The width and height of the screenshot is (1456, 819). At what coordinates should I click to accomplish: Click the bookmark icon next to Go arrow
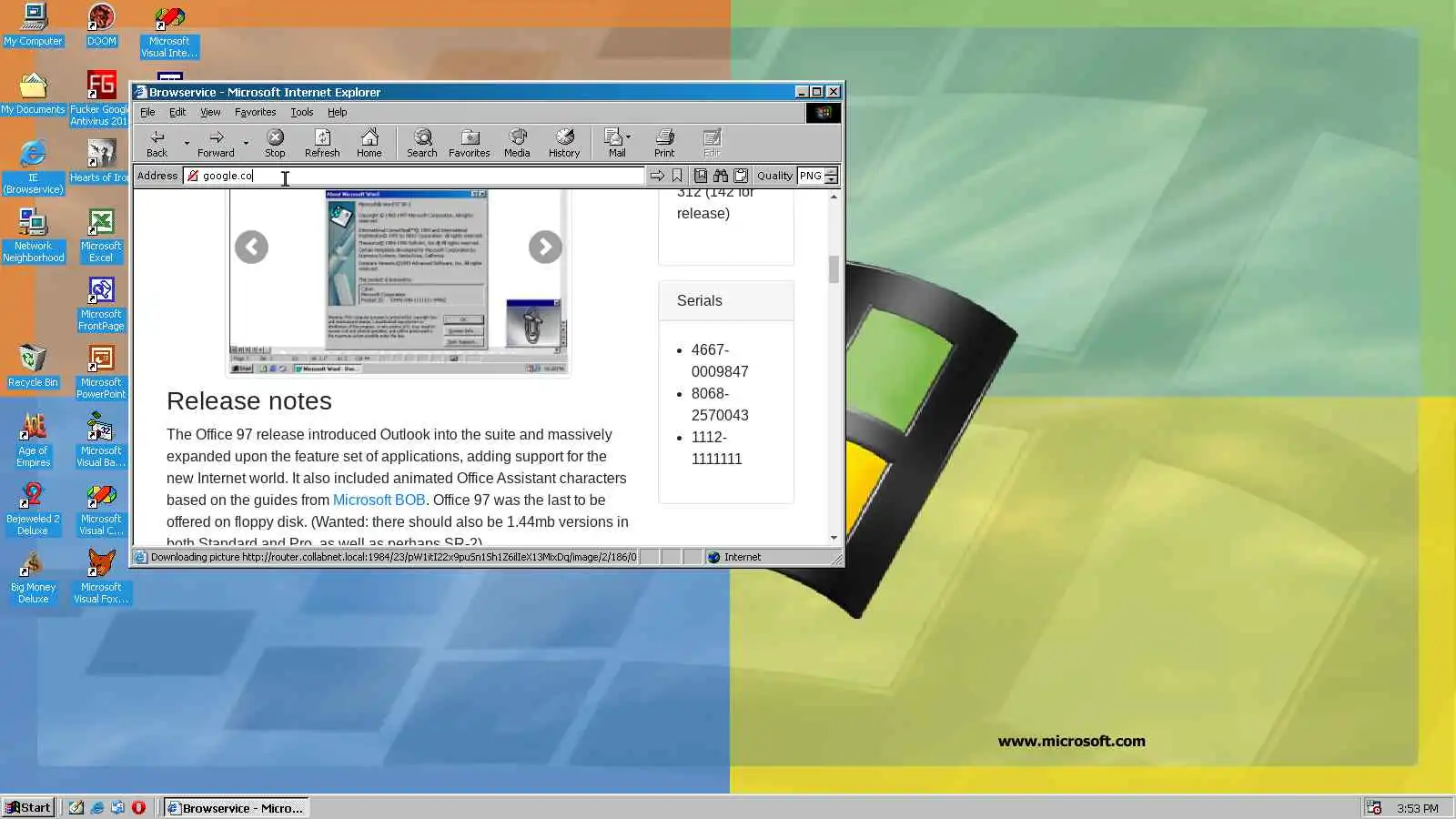677,176
